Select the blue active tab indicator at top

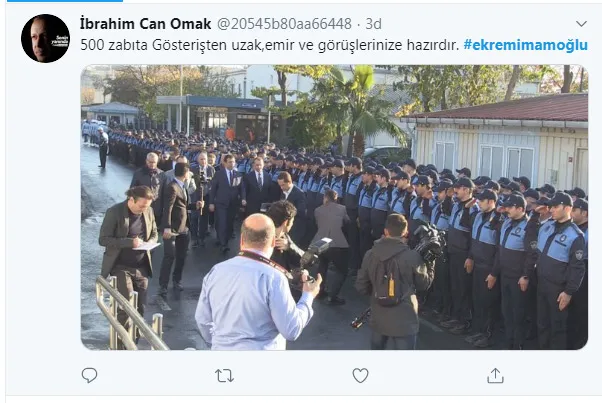tap(64, 1)
